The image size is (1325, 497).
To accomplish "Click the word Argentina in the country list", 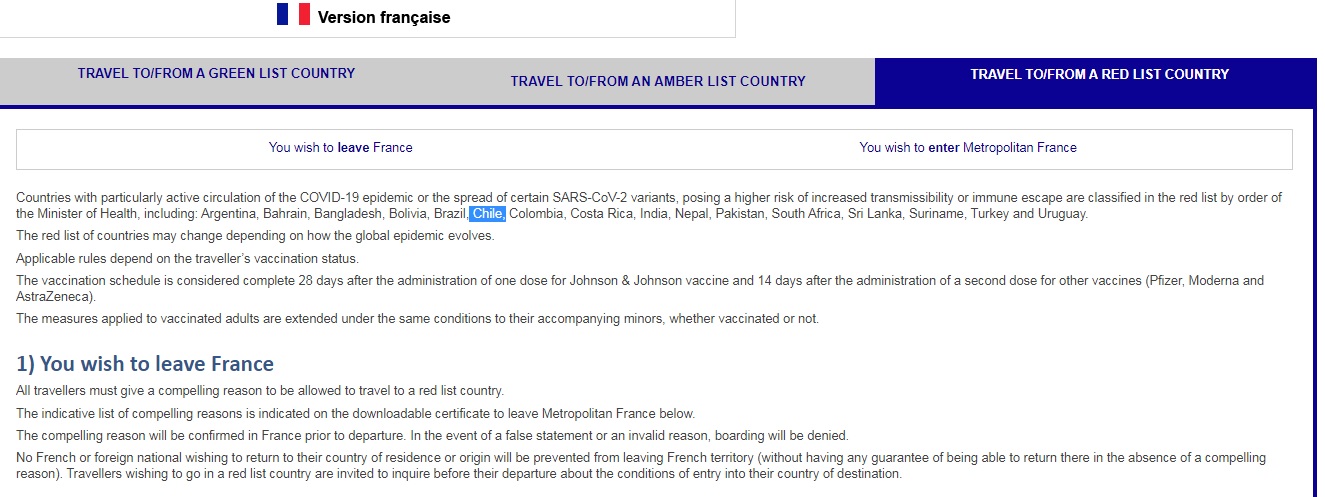I will coord(230,214).
